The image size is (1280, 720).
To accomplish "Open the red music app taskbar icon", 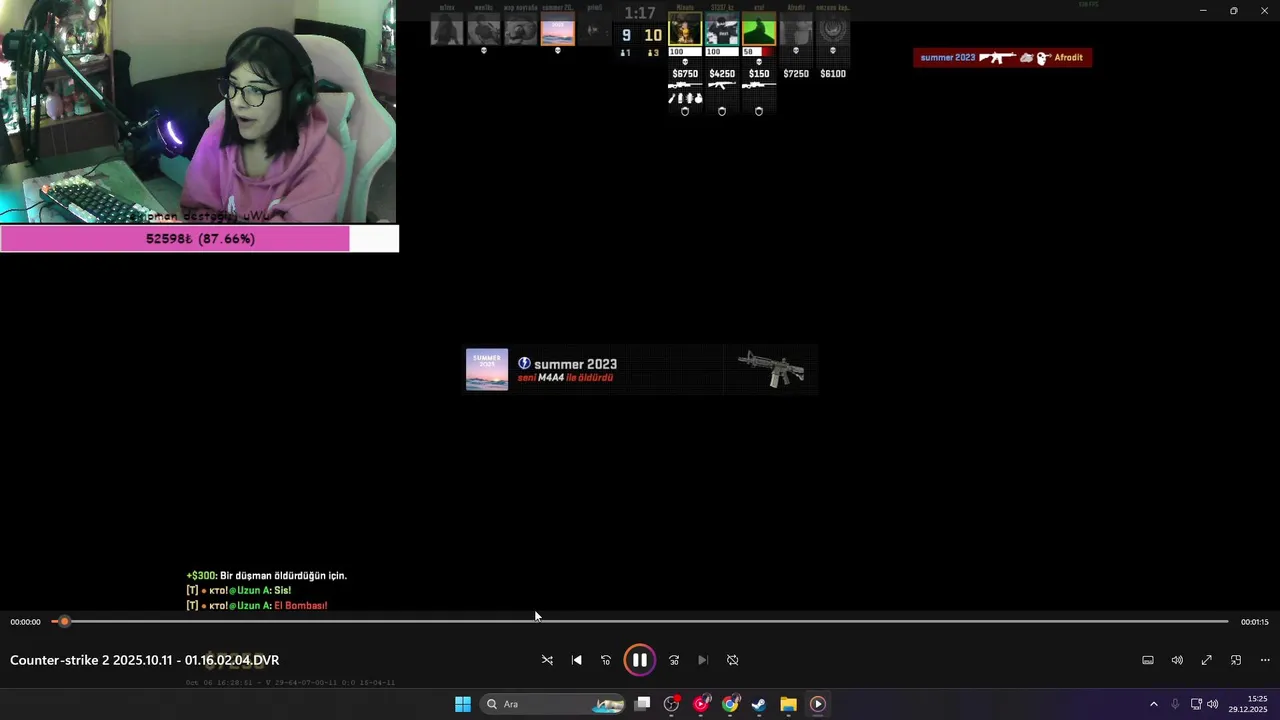I will (x=701, y=704).
